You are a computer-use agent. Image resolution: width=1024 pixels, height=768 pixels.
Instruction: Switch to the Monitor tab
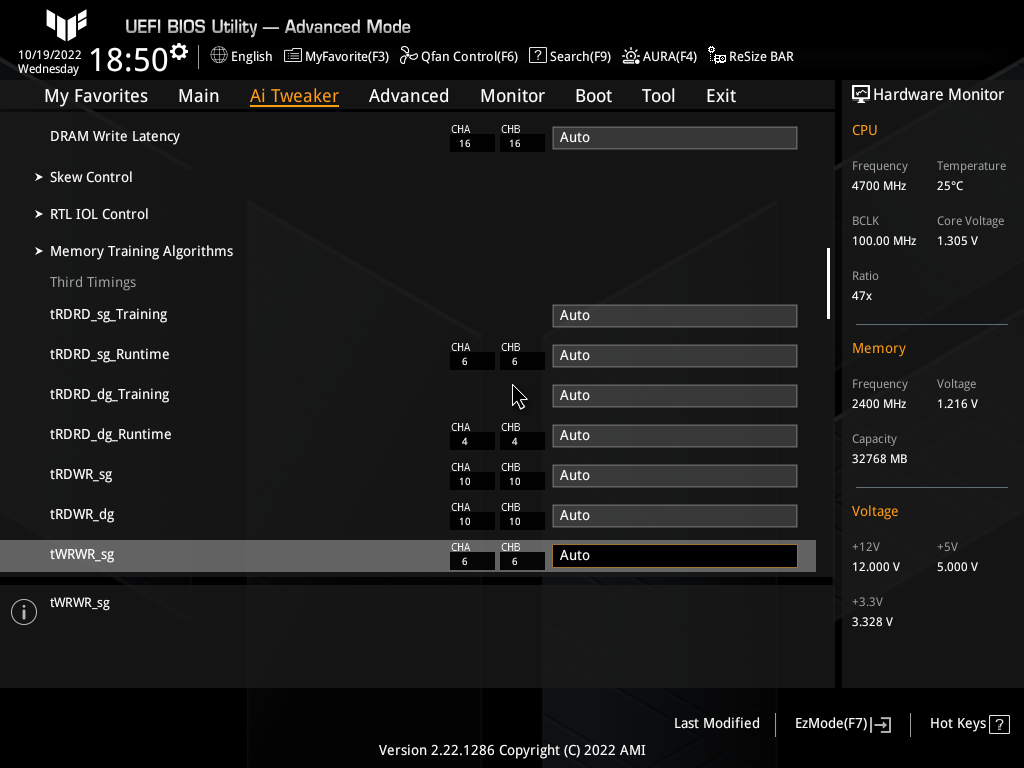pos(512,95)
